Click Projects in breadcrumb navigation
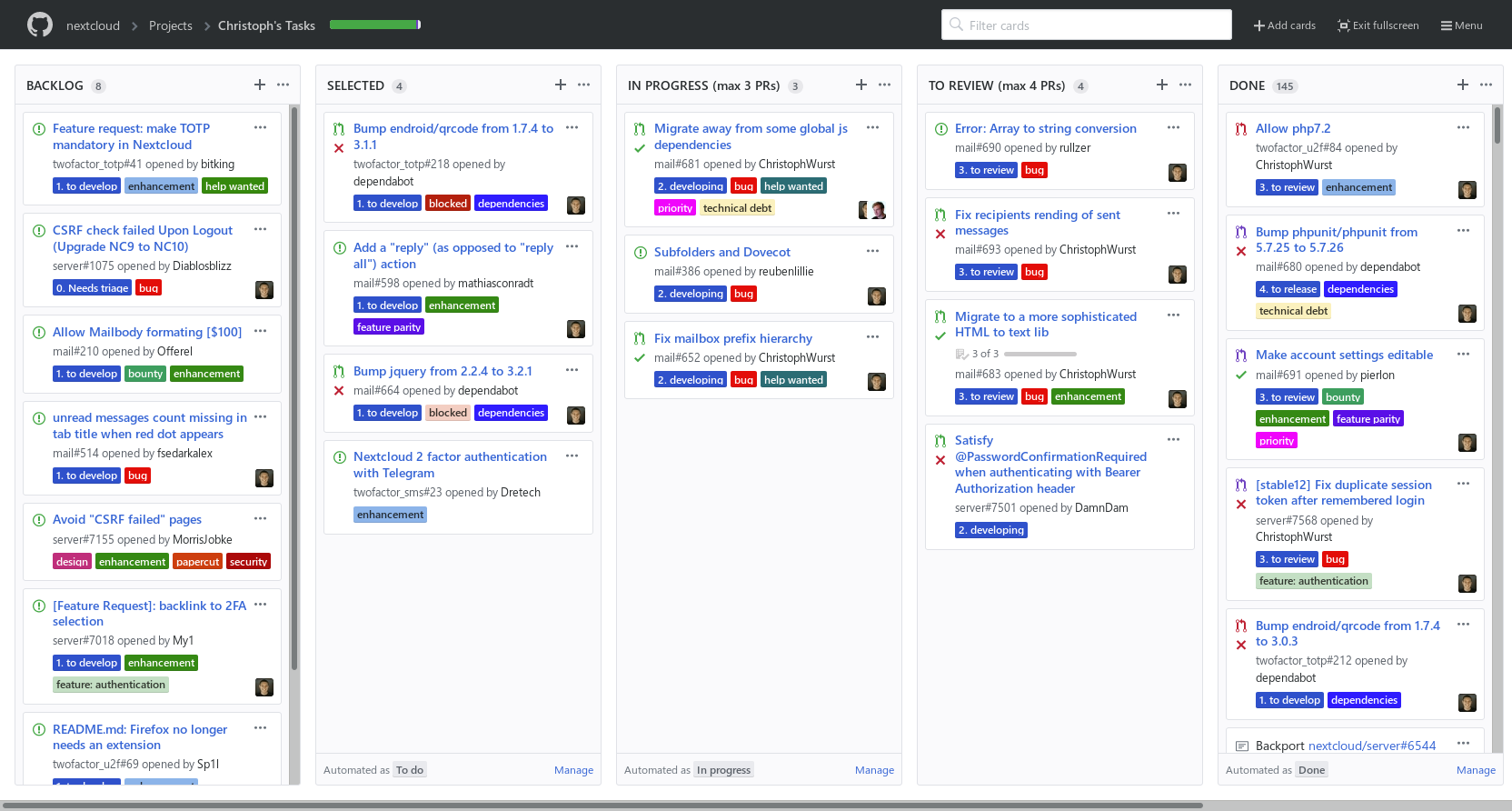The width and height of the screenshot is (1512, 811). point(171,25)
